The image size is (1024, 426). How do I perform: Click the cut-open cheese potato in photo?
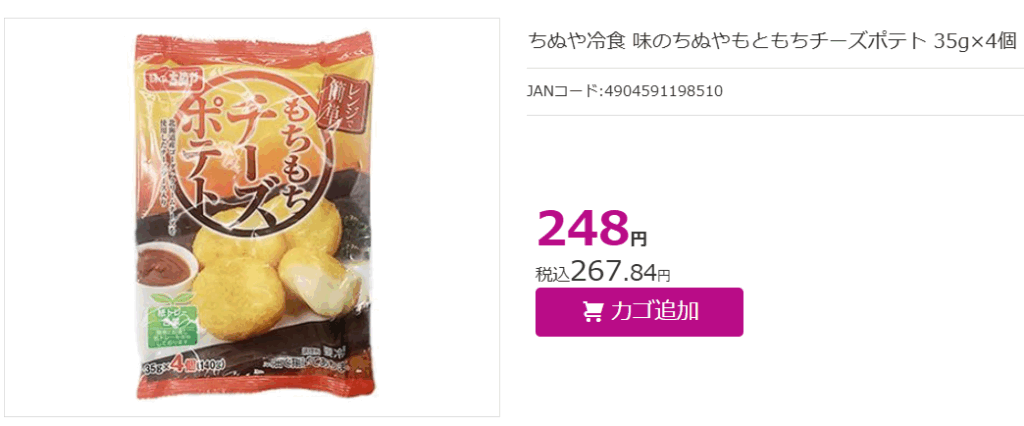(321, 280)
